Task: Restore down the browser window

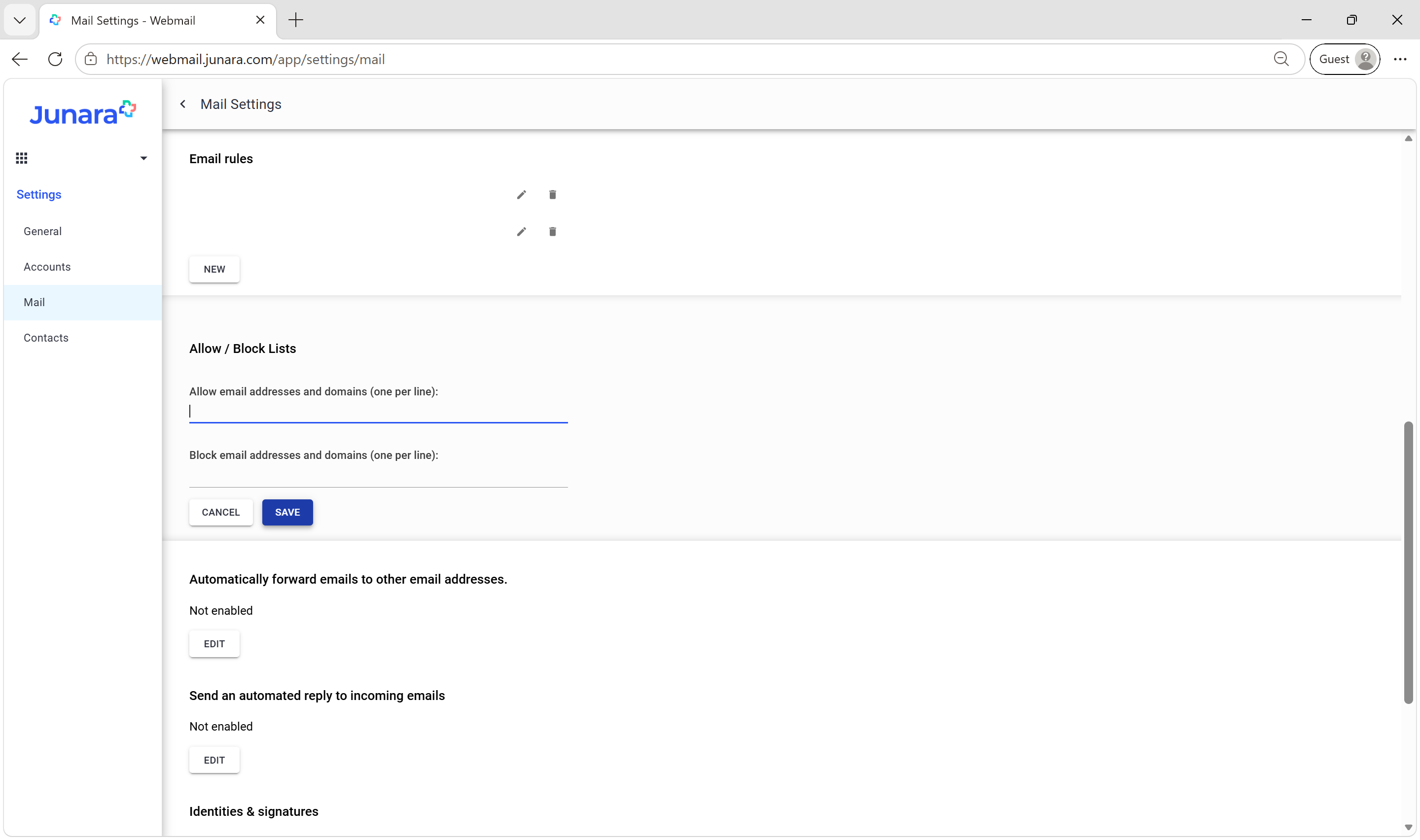Action: pos(1351,20)
